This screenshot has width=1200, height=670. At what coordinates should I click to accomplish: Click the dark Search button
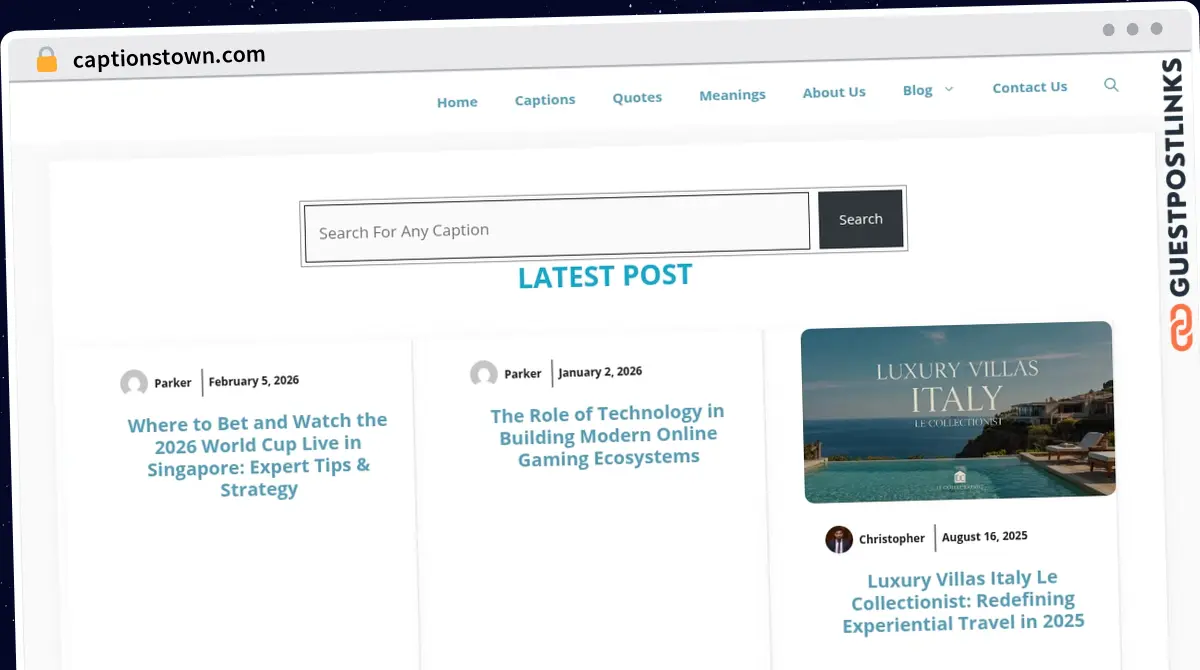861,219
